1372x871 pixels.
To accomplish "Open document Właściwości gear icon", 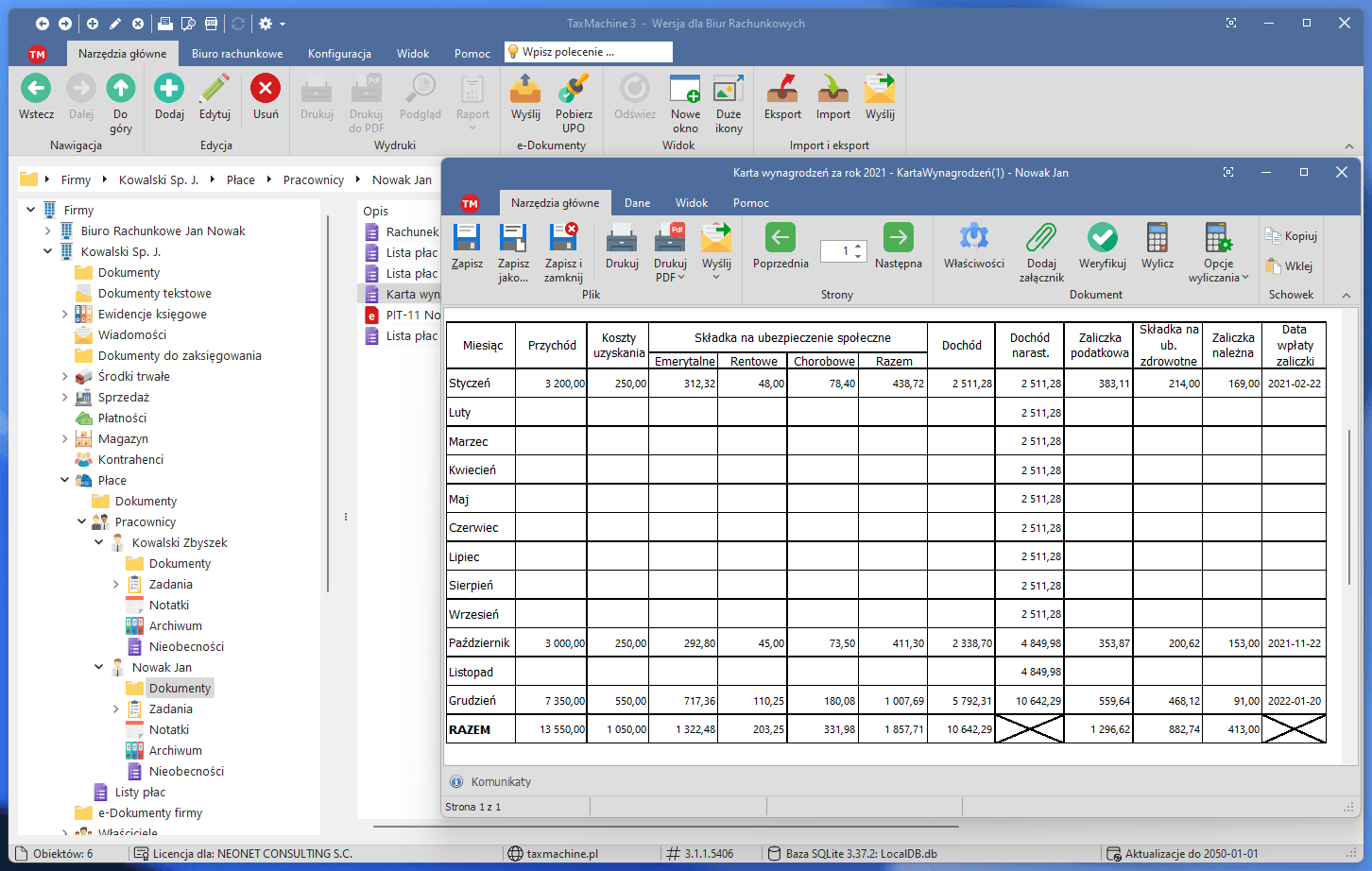I will 973,238.
